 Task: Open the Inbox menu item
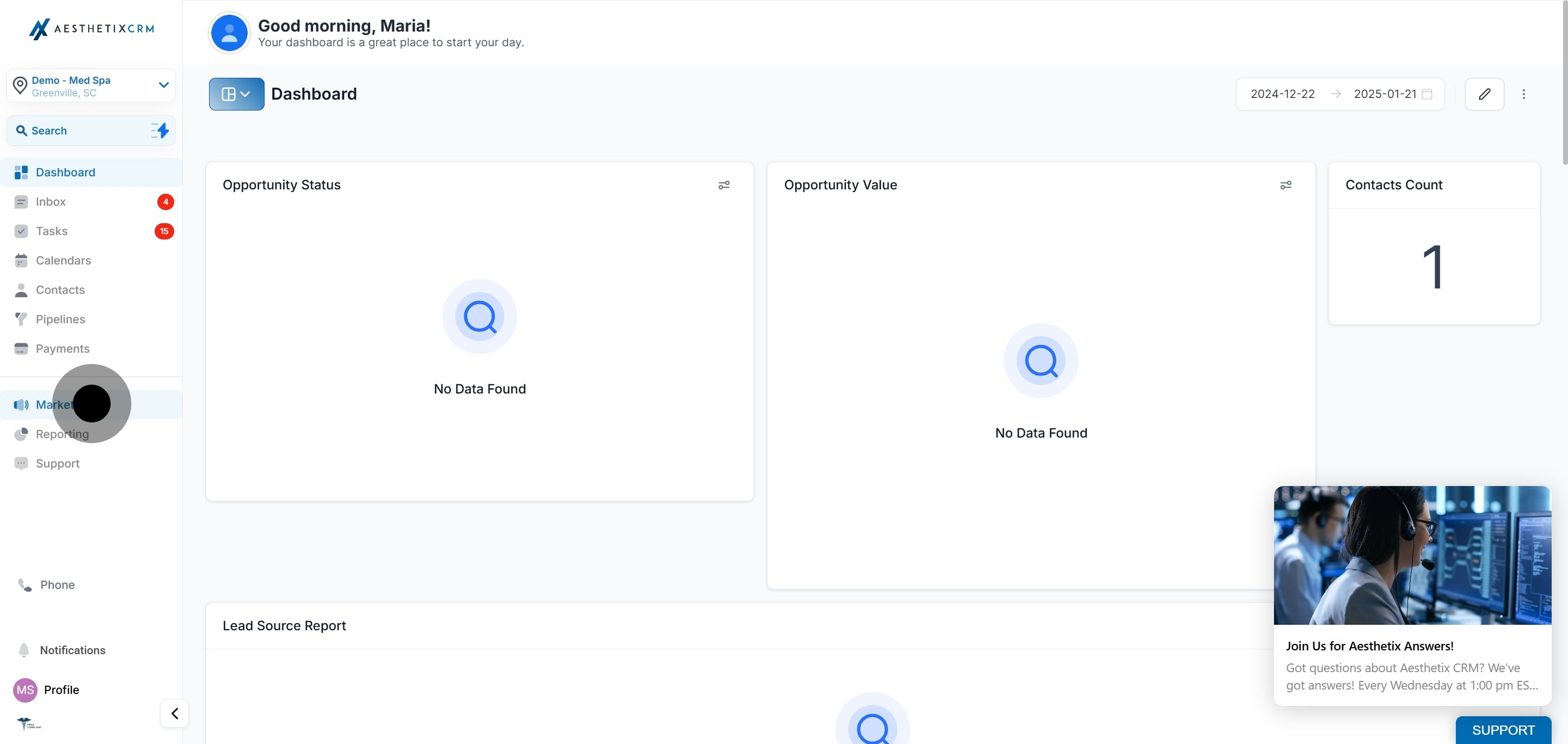click(51, 201)
